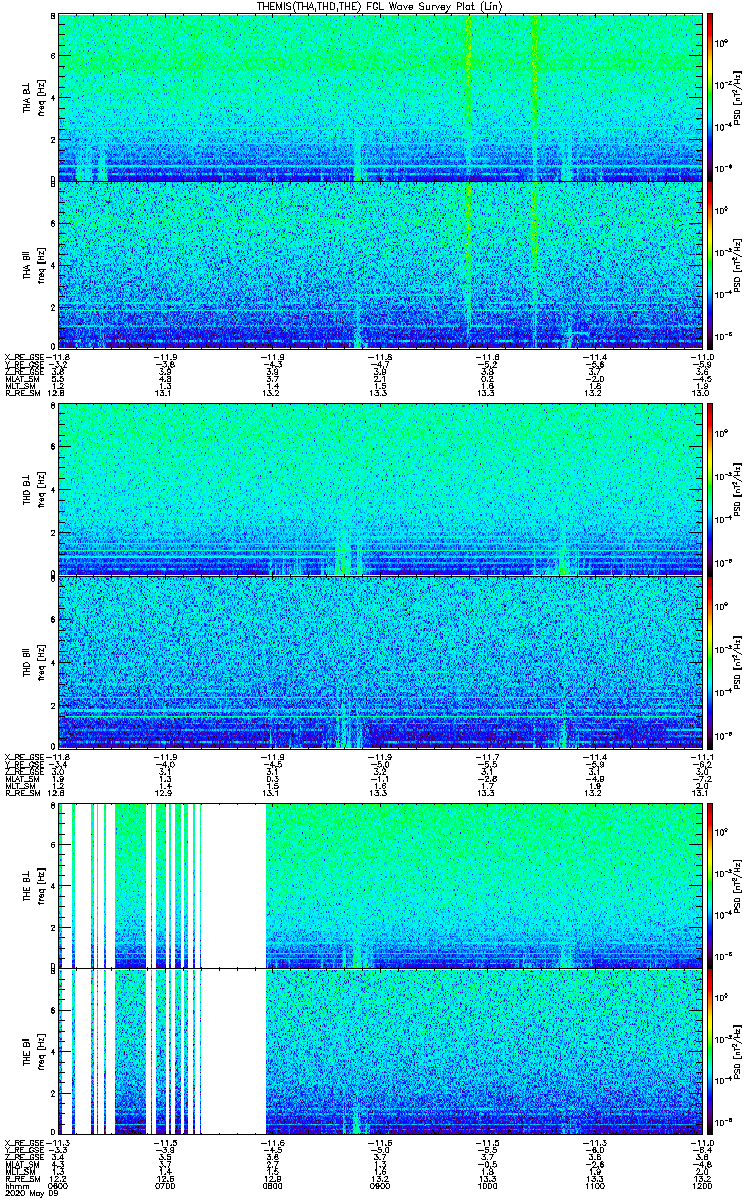Select the THE B-parallel freq [Hz] axis label
Image resolution: width=750 pixels, height=1200 pixels.
pos(43,1051)
